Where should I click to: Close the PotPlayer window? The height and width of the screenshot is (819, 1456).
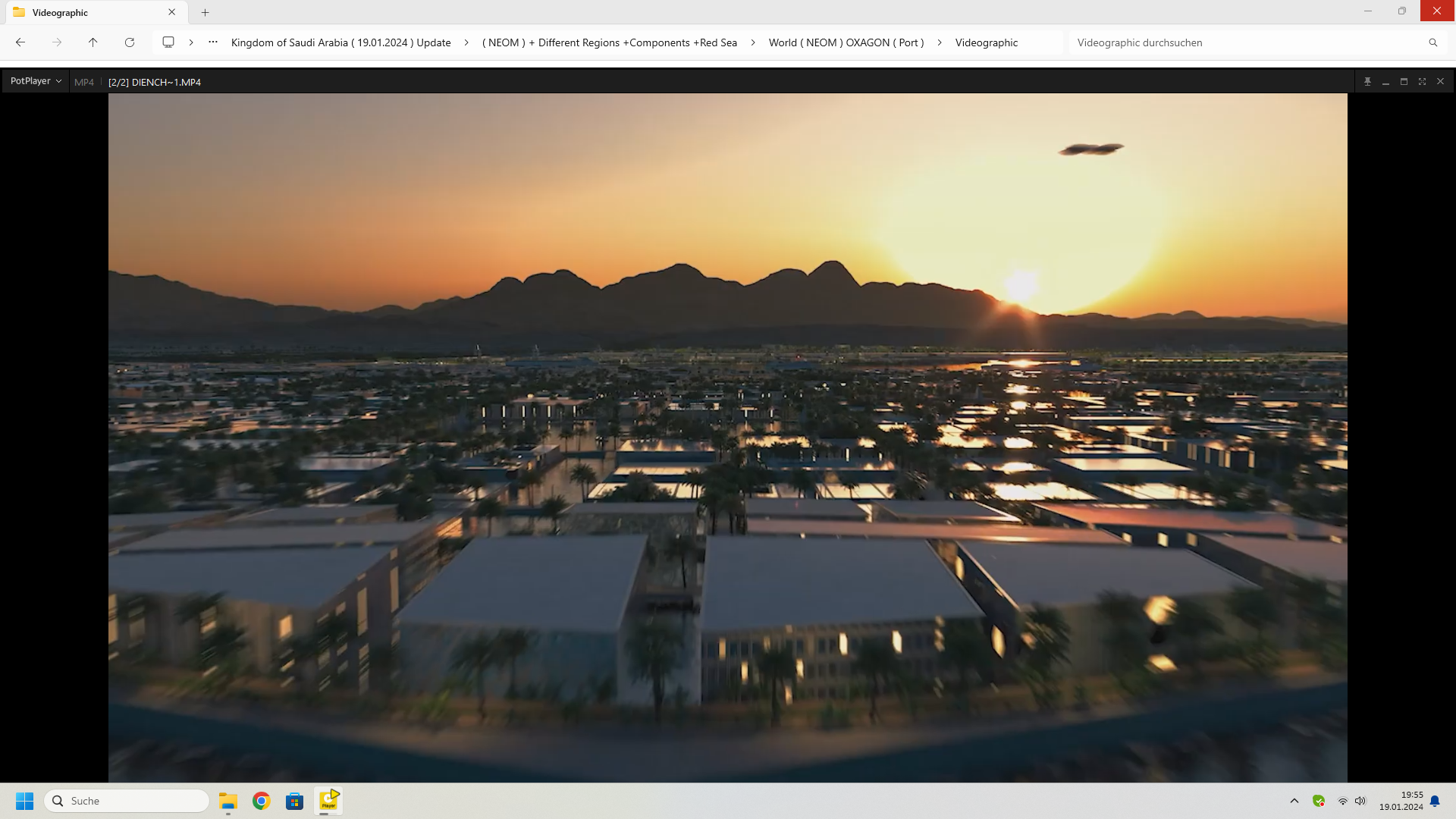tap(1440, 81)
